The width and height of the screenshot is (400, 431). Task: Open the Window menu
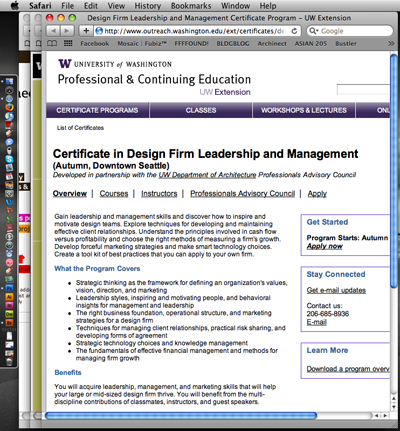coord(236,6)
